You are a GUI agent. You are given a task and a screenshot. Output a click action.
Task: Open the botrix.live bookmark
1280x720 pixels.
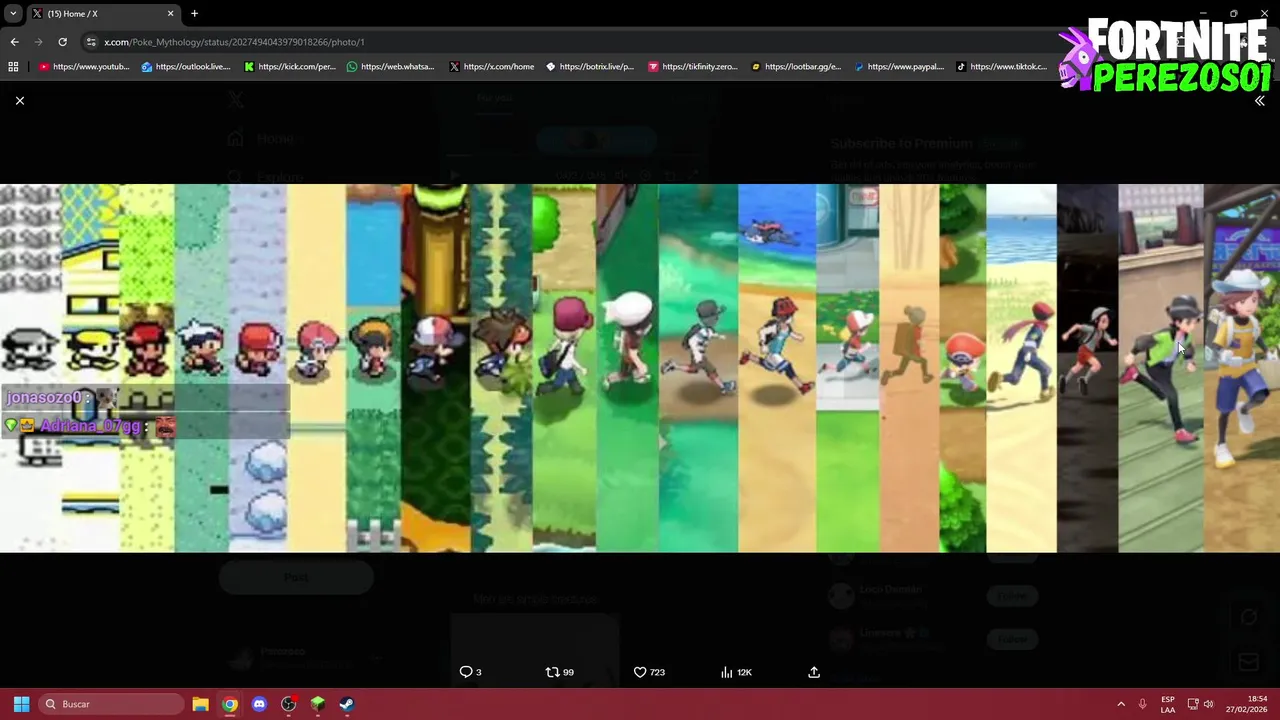point(590,67)
